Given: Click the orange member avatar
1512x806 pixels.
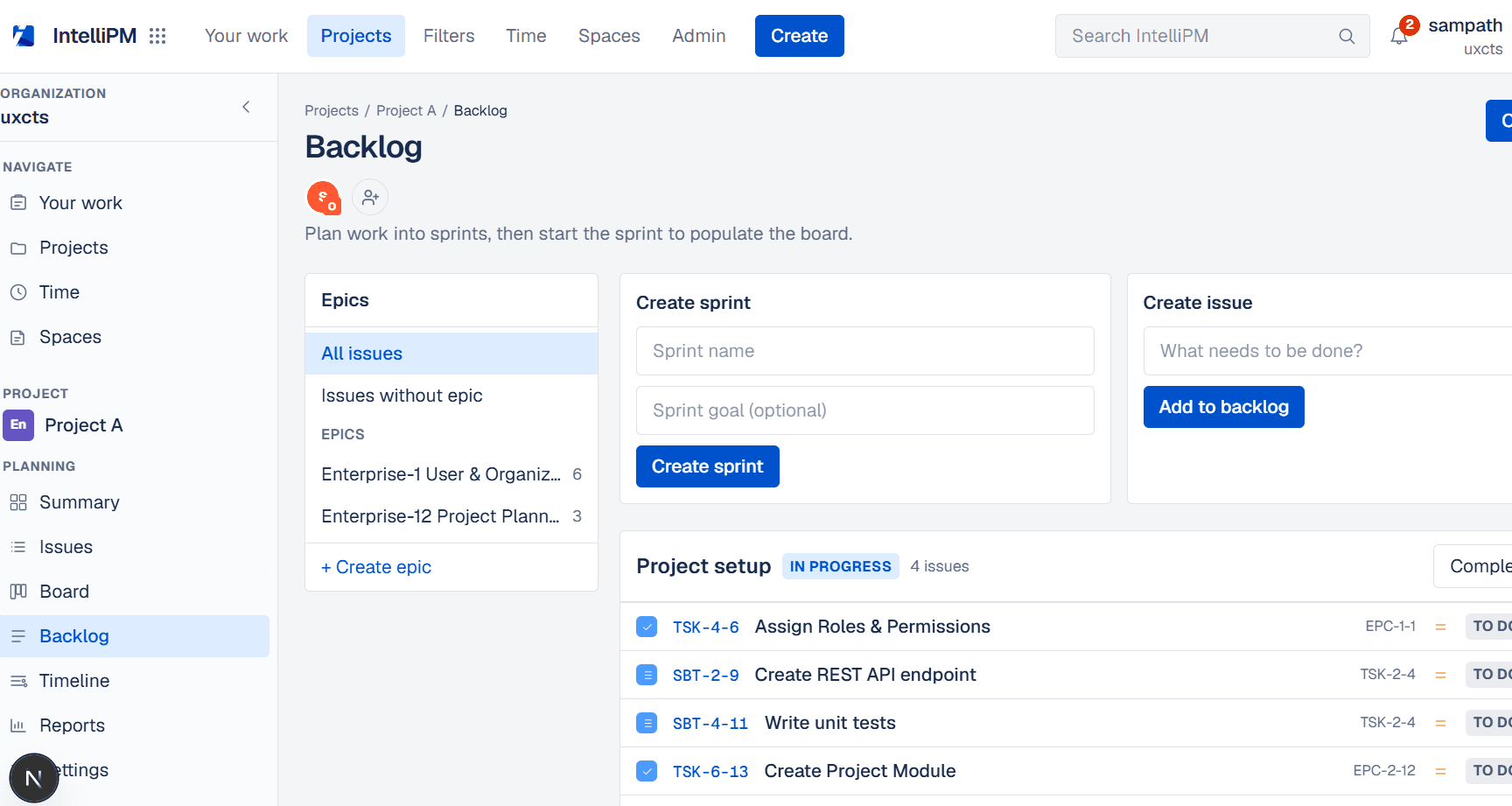Looking at the screenshot, I should [323, 197].
